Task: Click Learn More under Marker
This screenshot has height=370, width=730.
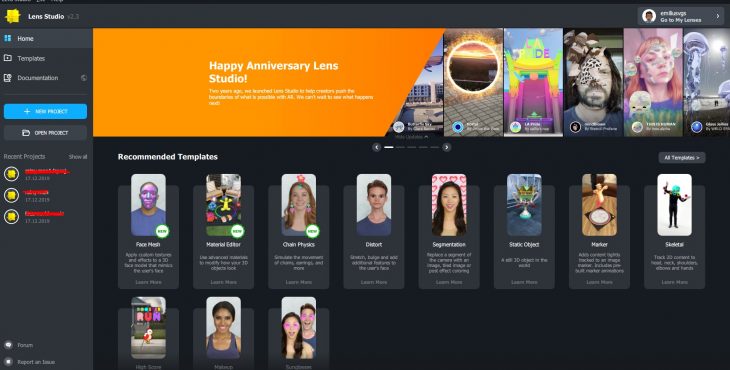Action: point(600,282)
